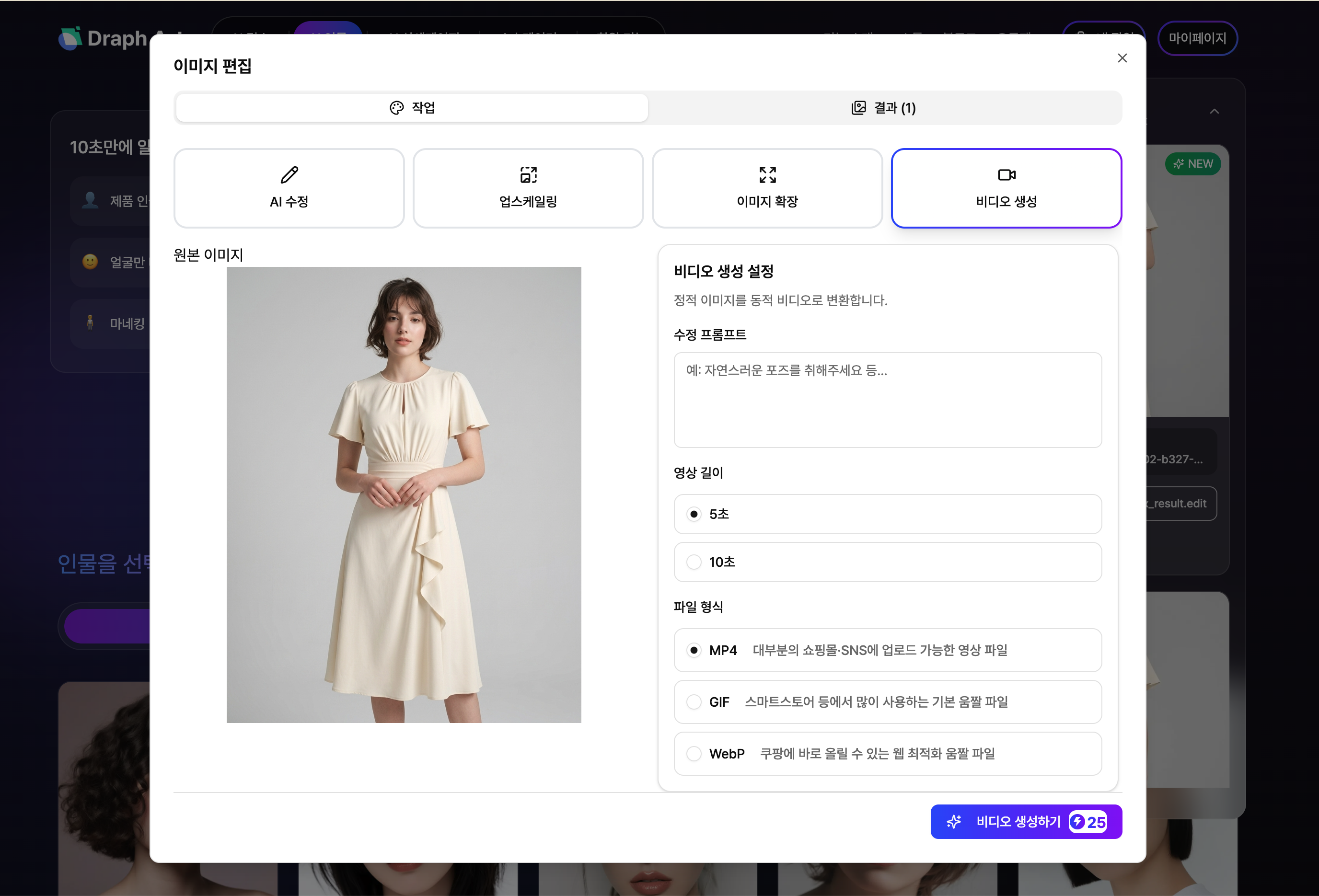This screenshot has width=1319, height=896.
Task: Select the 이미지 확장 expand-arrows icon
Action: [x=767, y=175]
